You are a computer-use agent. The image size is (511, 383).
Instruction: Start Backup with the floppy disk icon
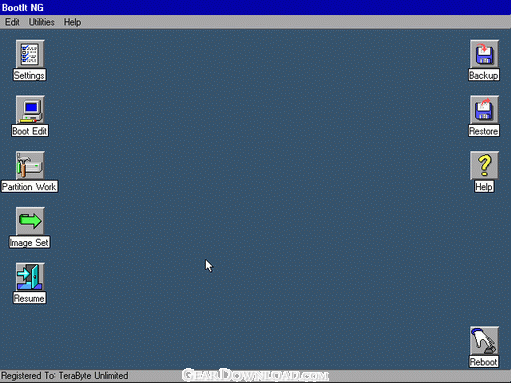(484, 54)
